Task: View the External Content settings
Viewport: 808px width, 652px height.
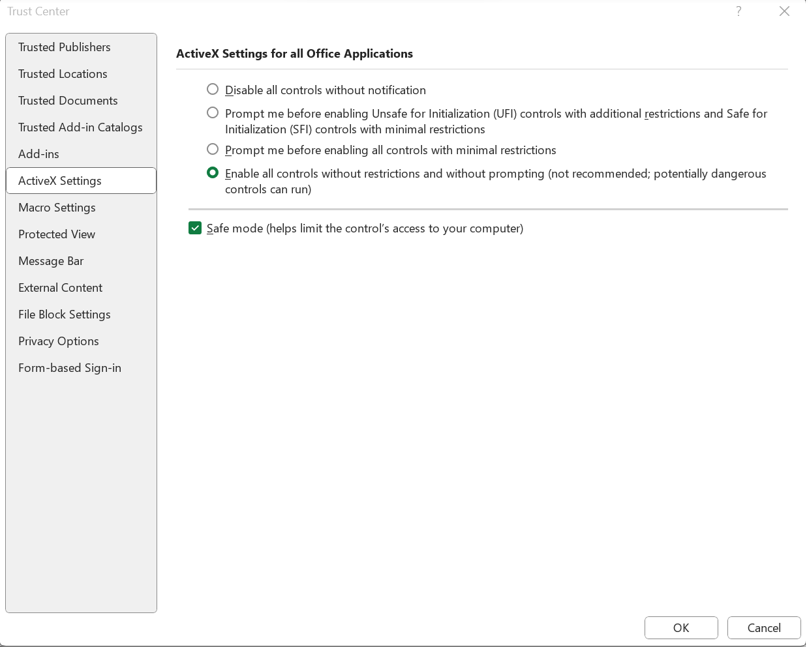Action: point(60,288)
